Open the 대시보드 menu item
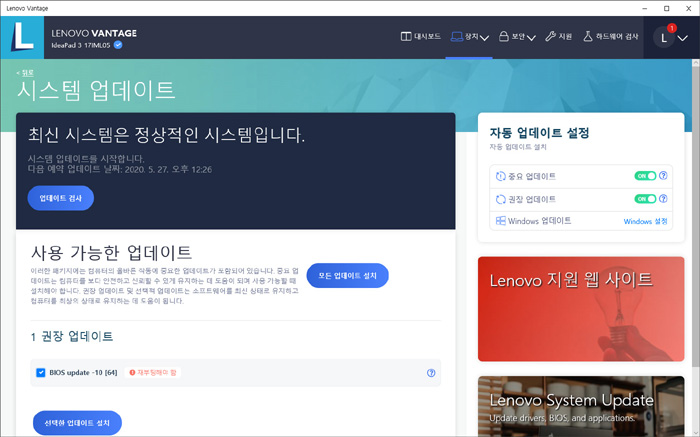Image resolution: width=700 pixels, height=437 pixels. point(421,37)
